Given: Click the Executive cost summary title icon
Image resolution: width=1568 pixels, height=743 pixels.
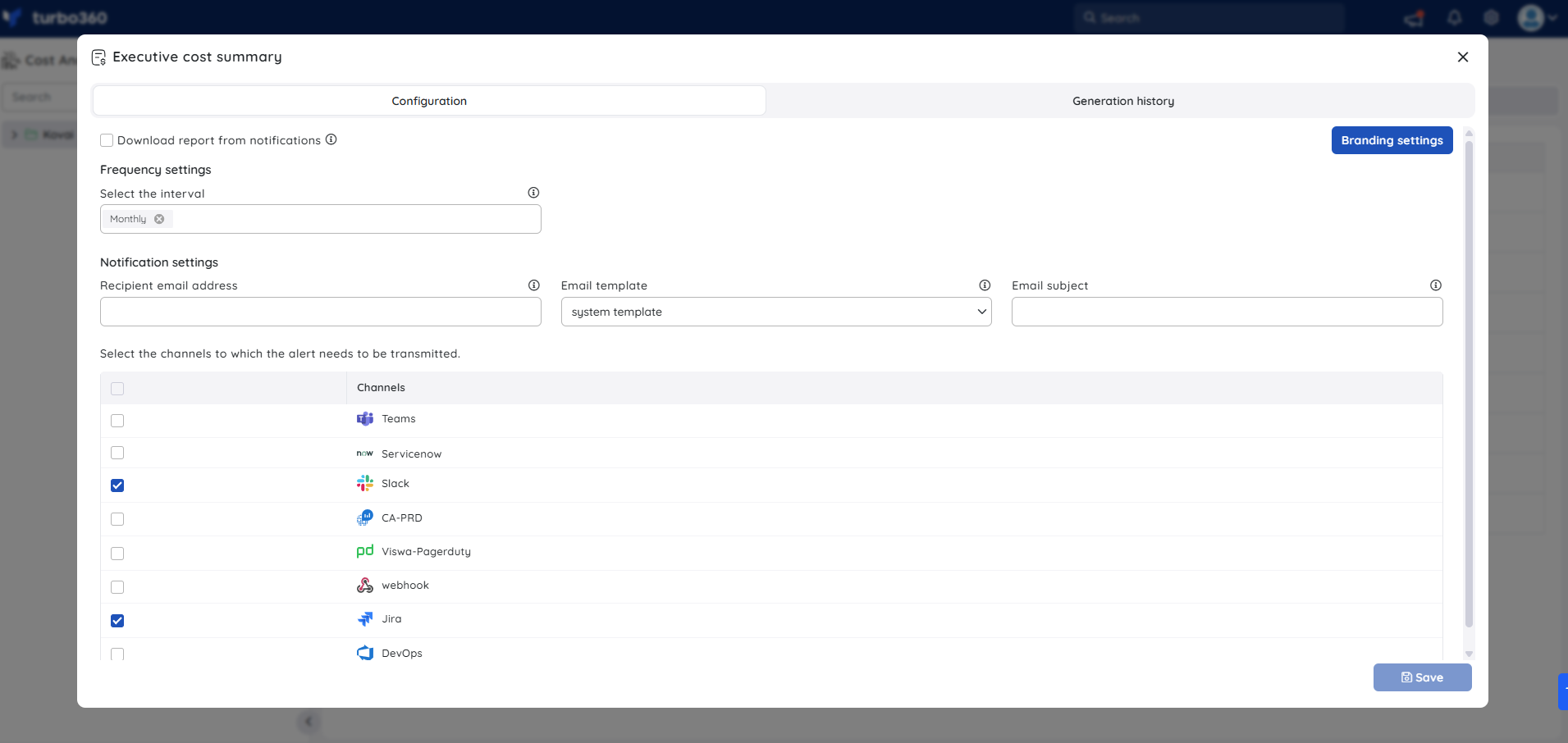Looking at the screenshot, I should tap(98, 57).
